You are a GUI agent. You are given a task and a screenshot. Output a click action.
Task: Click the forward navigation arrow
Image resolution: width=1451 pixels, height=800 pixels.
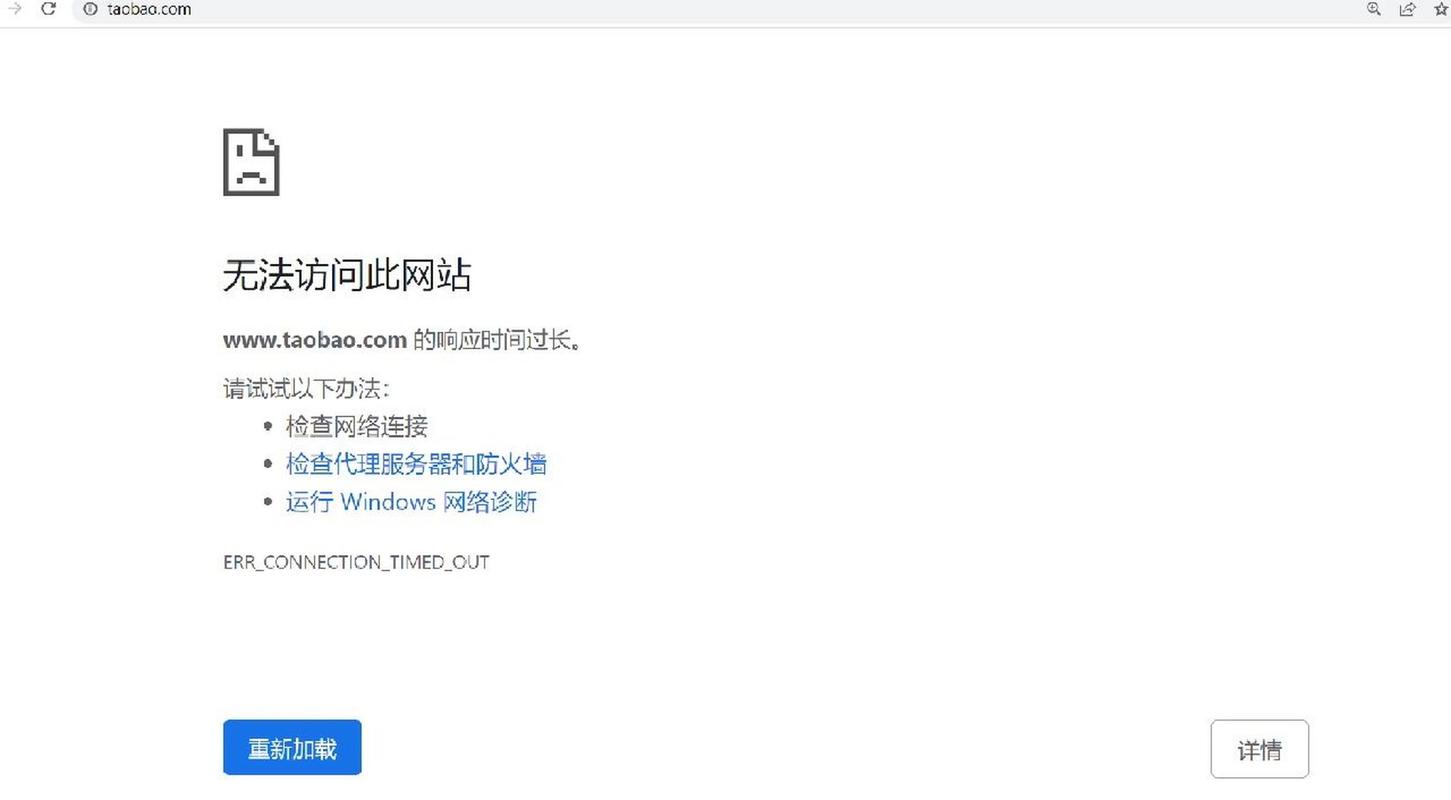point(14,8)
